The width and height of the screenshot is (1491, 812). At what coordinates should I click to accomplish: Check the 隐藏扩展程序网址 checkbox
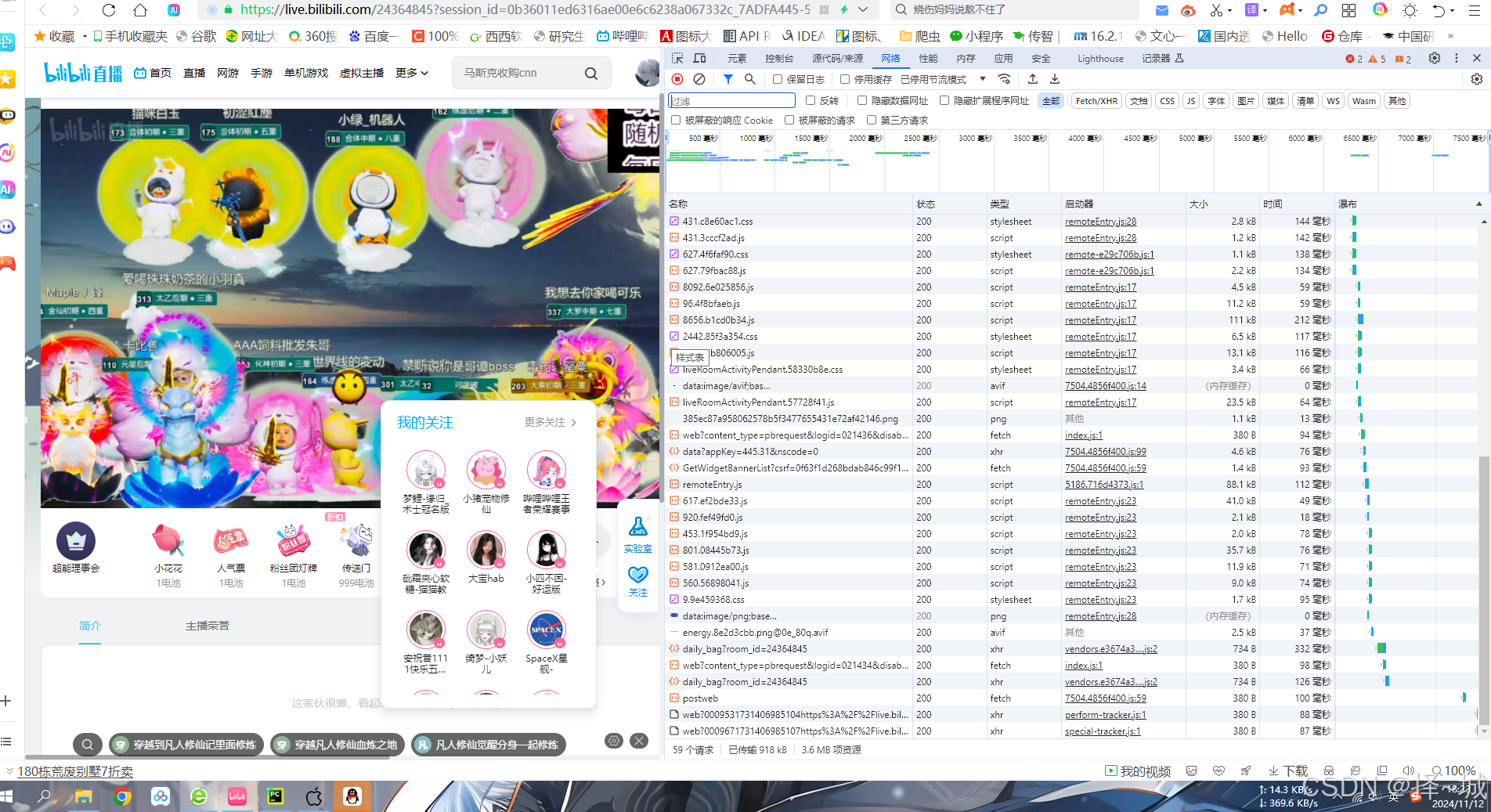pos(944,100)
